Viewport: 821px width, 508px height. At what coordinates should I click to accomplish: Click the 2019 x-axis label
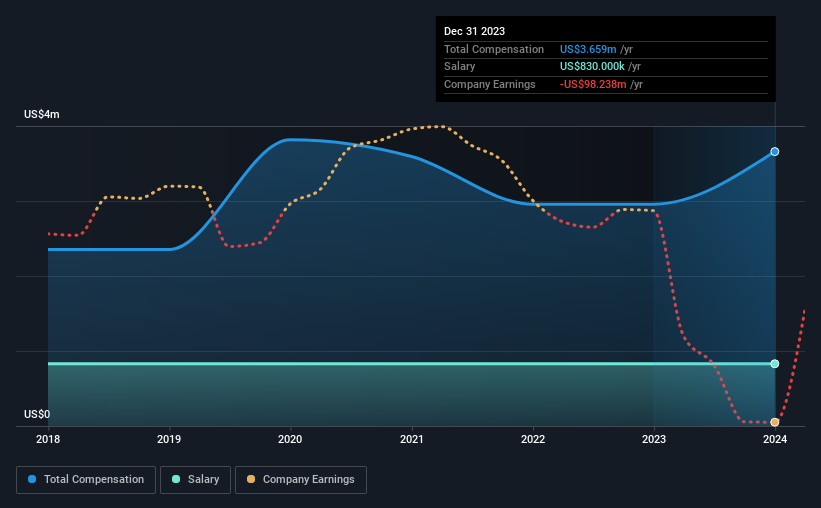click(x=169, y=439)
